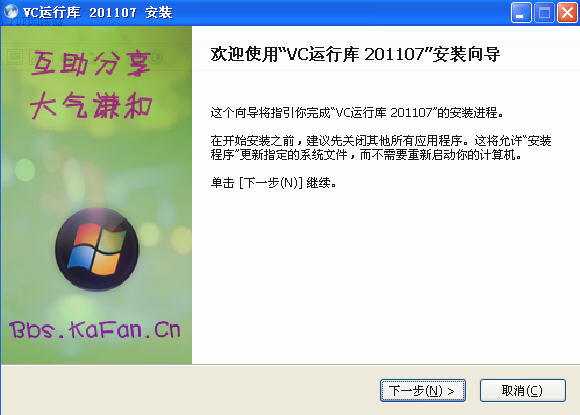Screen dimensions: 580x415
Task: Click the Windows logo orb in sidebar
Action: coord(97,249)
